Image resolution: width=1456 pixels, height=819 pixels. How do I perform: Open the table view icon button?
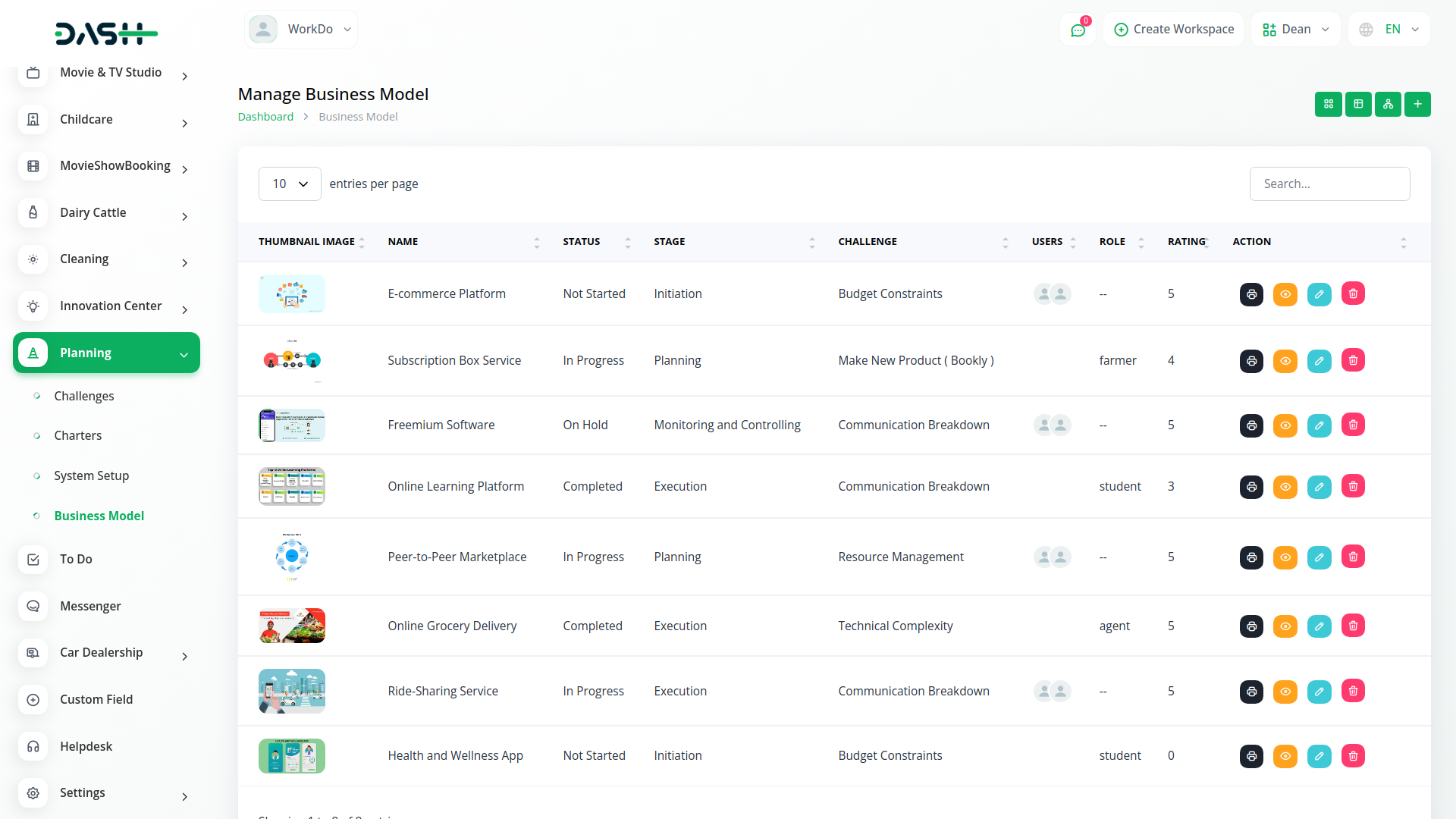[x=1358, y=104]
